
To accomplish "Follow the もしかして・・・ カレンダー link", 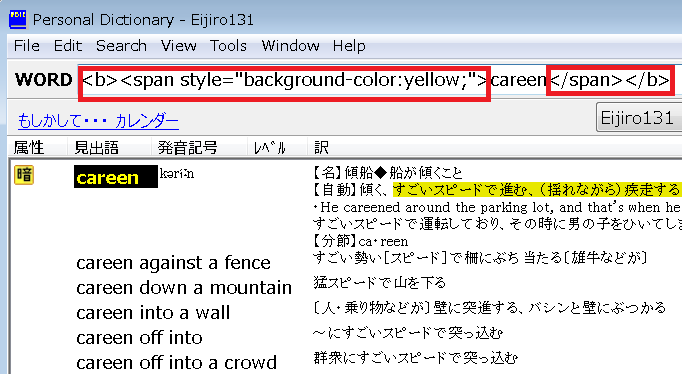I will [x=98, y=121].
